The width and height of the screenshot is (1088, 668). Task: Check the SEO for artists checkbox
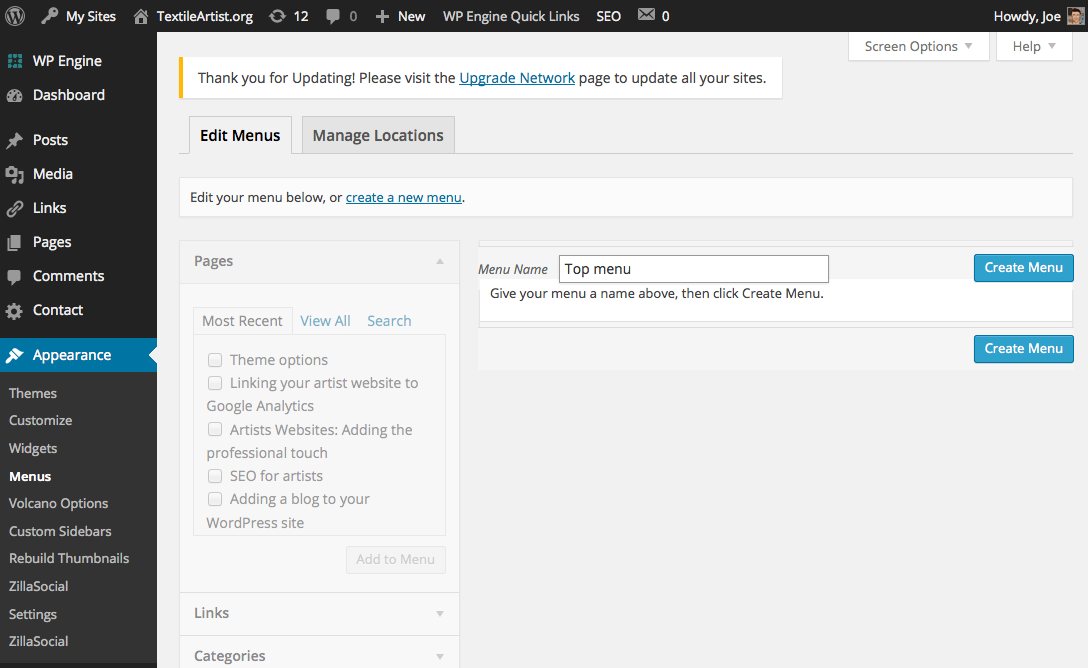click(215, 476)
